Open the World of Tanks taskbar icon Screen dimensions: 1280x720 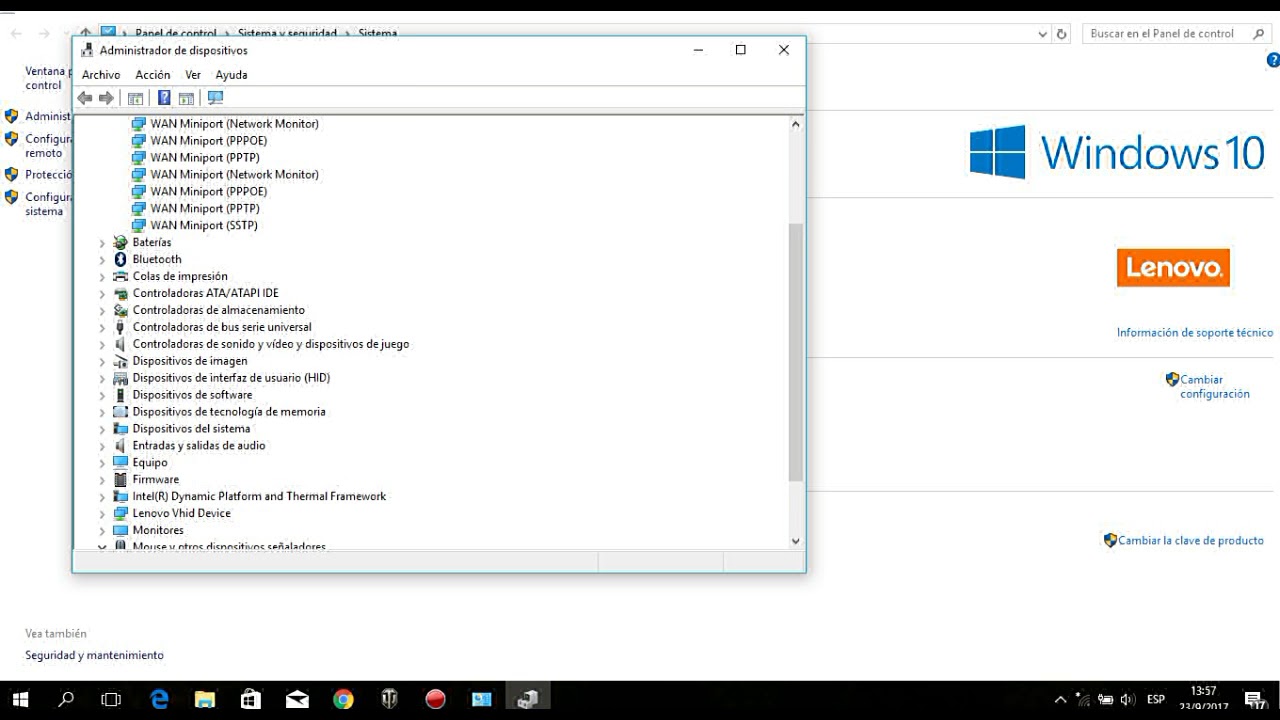(x=389, y=700)
